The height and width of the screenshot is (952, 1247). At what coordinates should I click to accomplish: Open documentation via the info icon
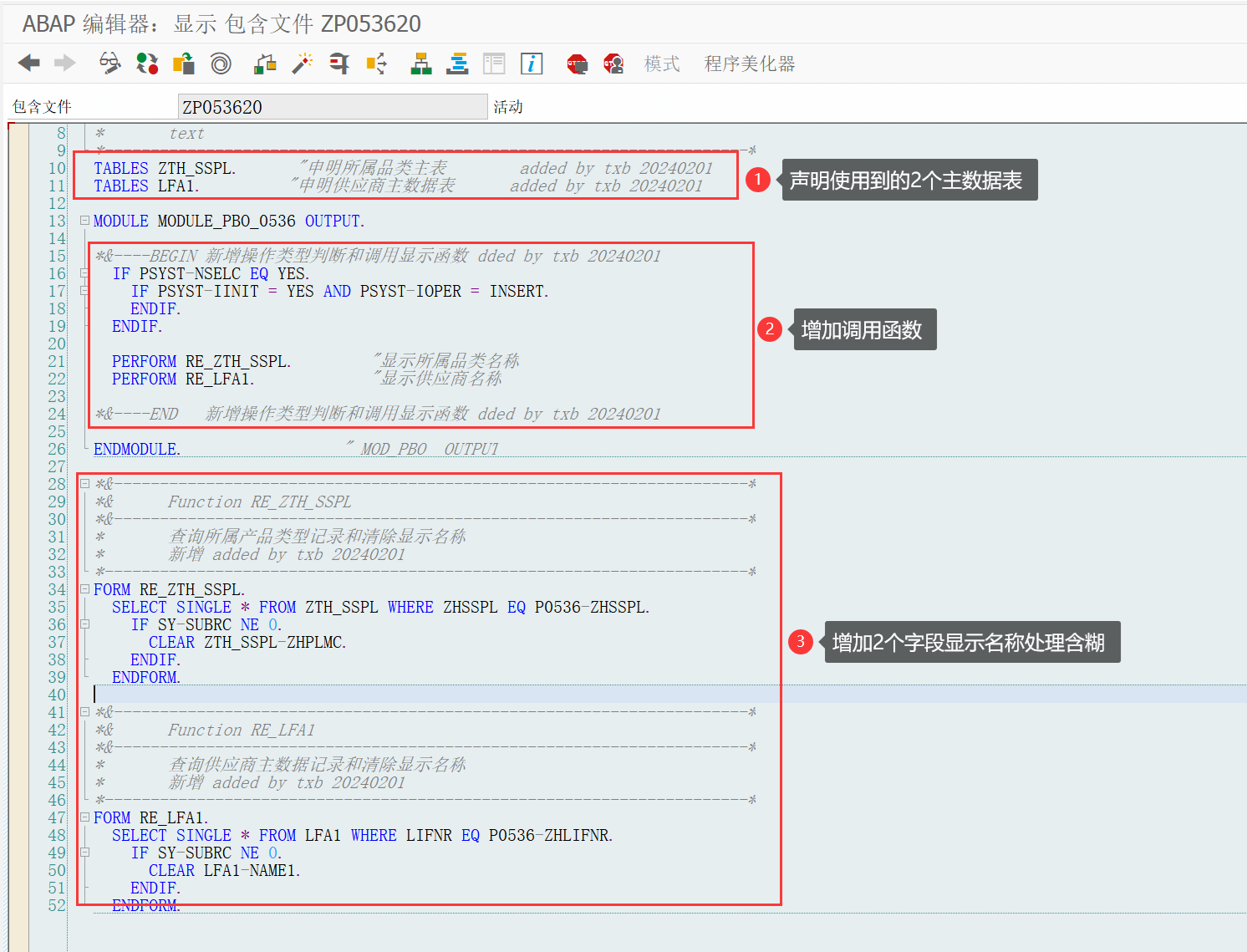(532, 63)
